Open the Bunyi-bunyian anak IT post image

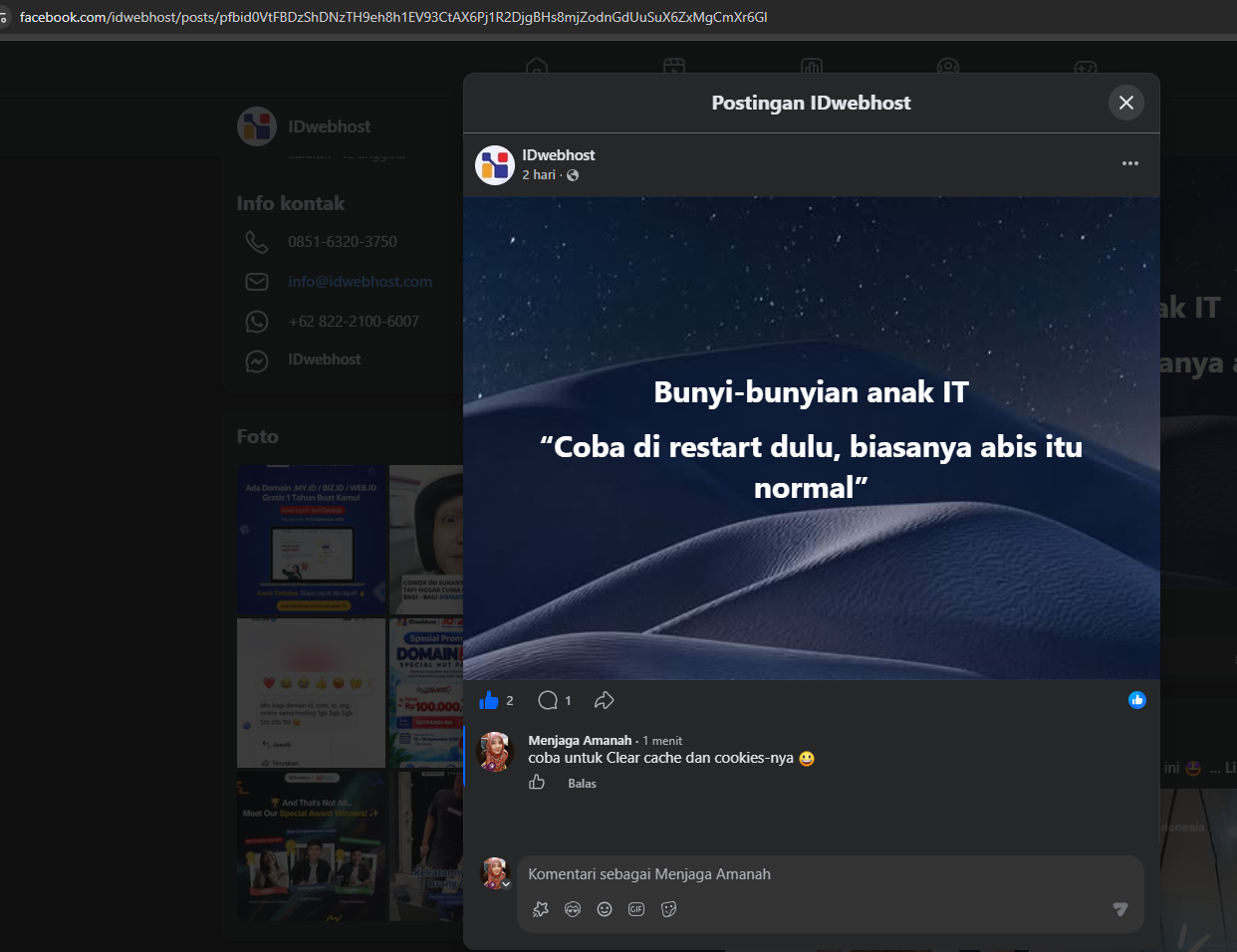point(812,438)
